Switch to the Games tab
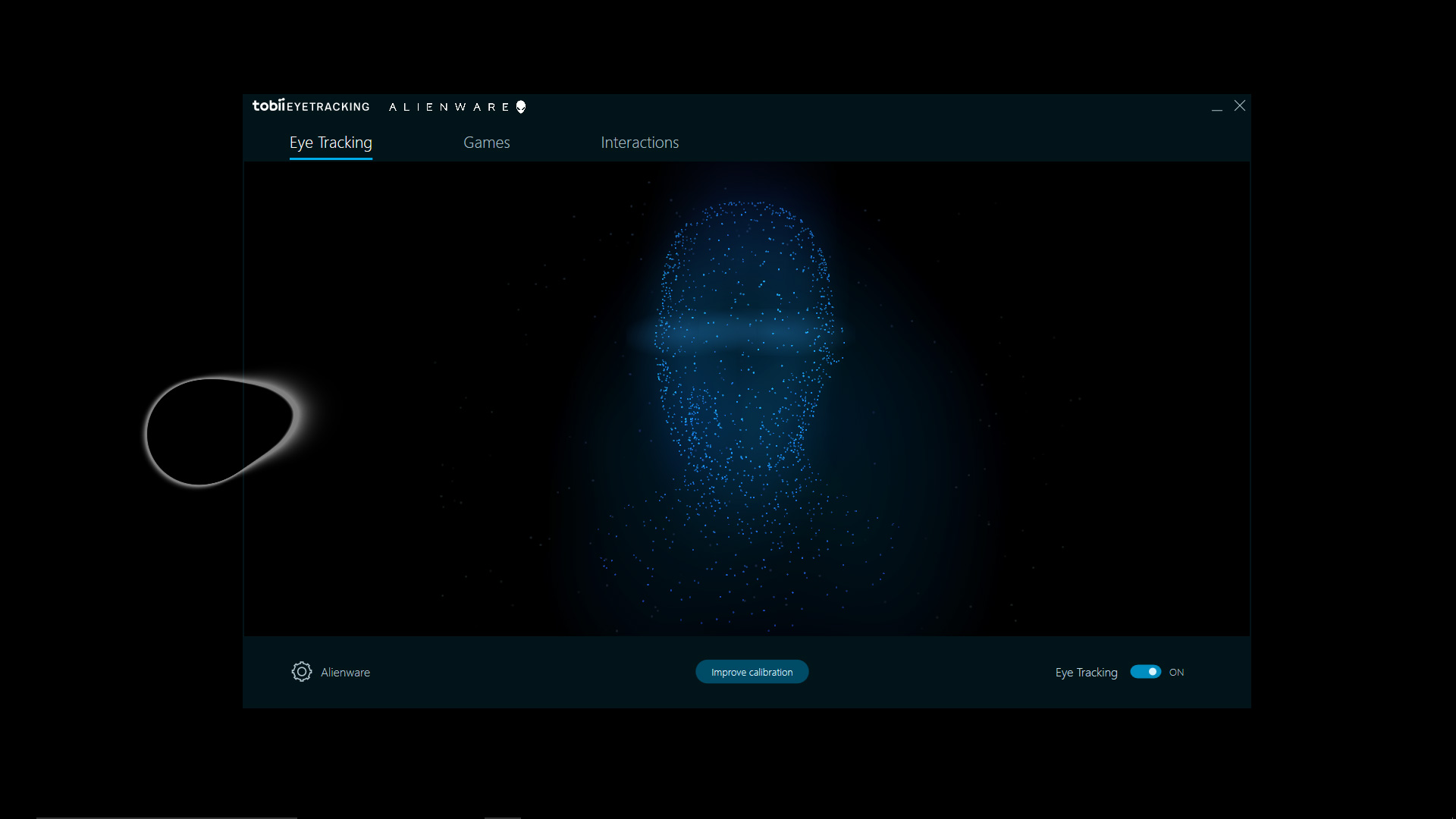Viewport: 1456px width, 819px height. tap(486, 143)
